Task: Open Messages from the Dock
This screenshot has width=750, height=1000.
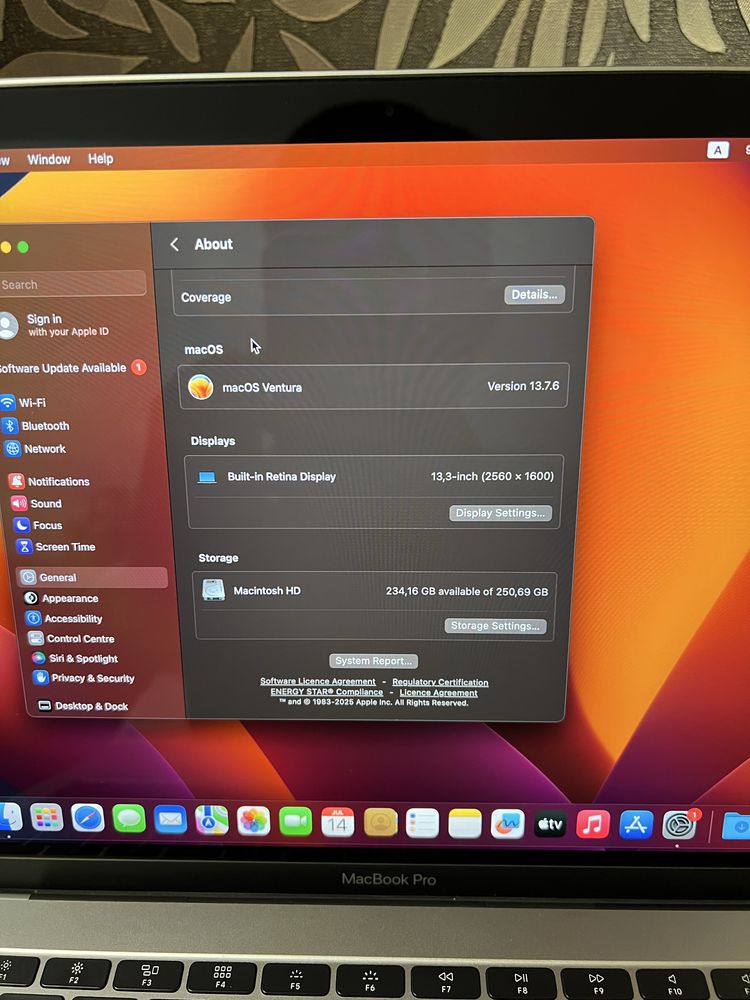Action: tap(129, 819)
